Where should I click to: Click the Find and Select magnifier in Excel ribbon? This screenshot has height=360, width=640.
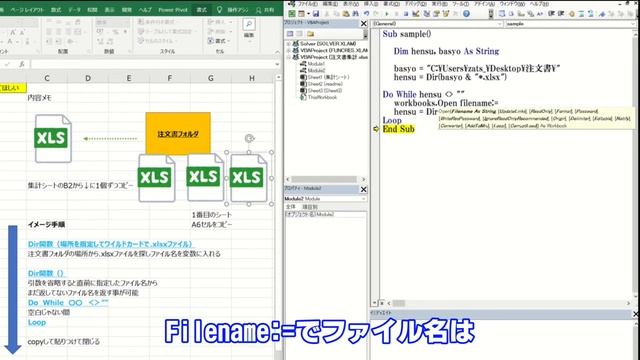click(x=249, y=24)
